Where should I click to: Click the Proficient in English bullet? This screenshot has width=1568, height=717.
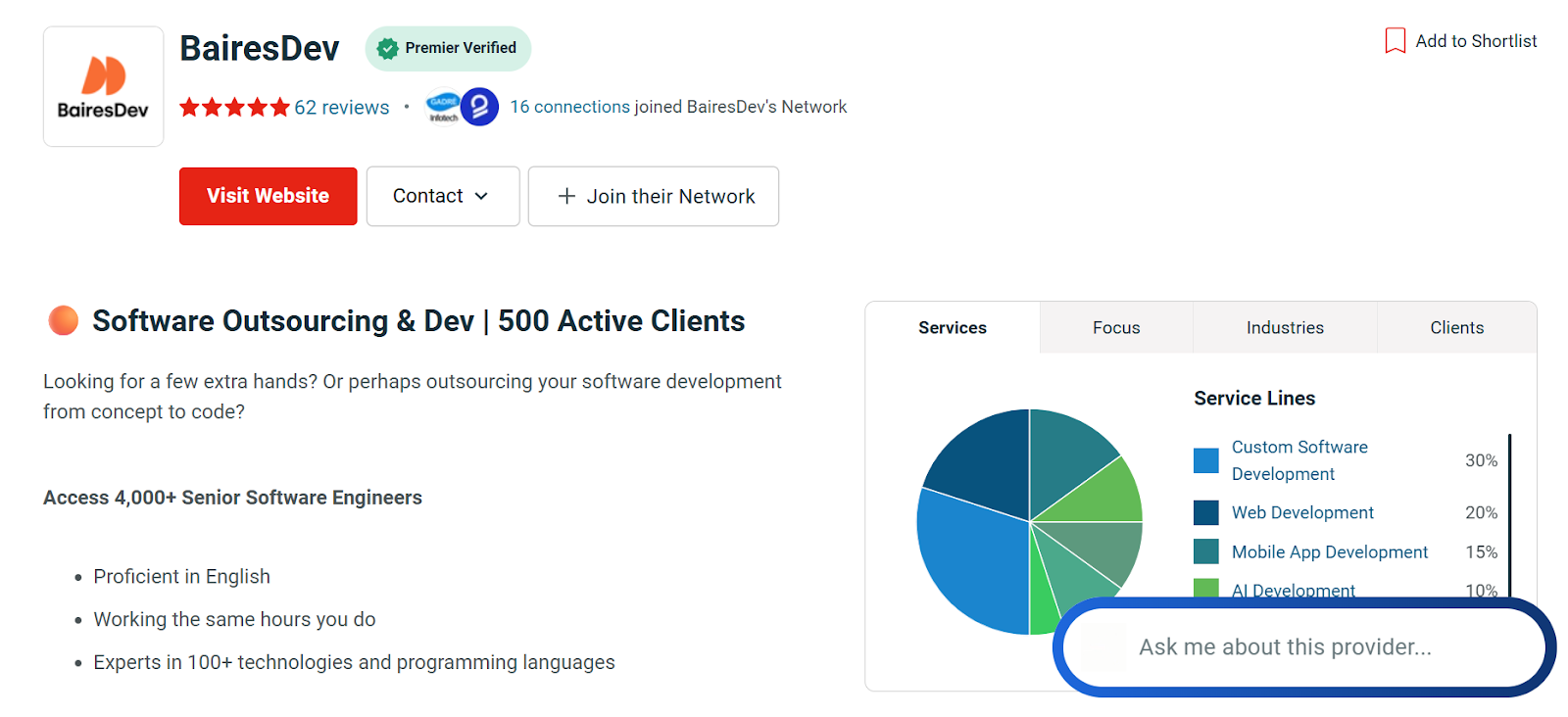[x=181, y=576]
